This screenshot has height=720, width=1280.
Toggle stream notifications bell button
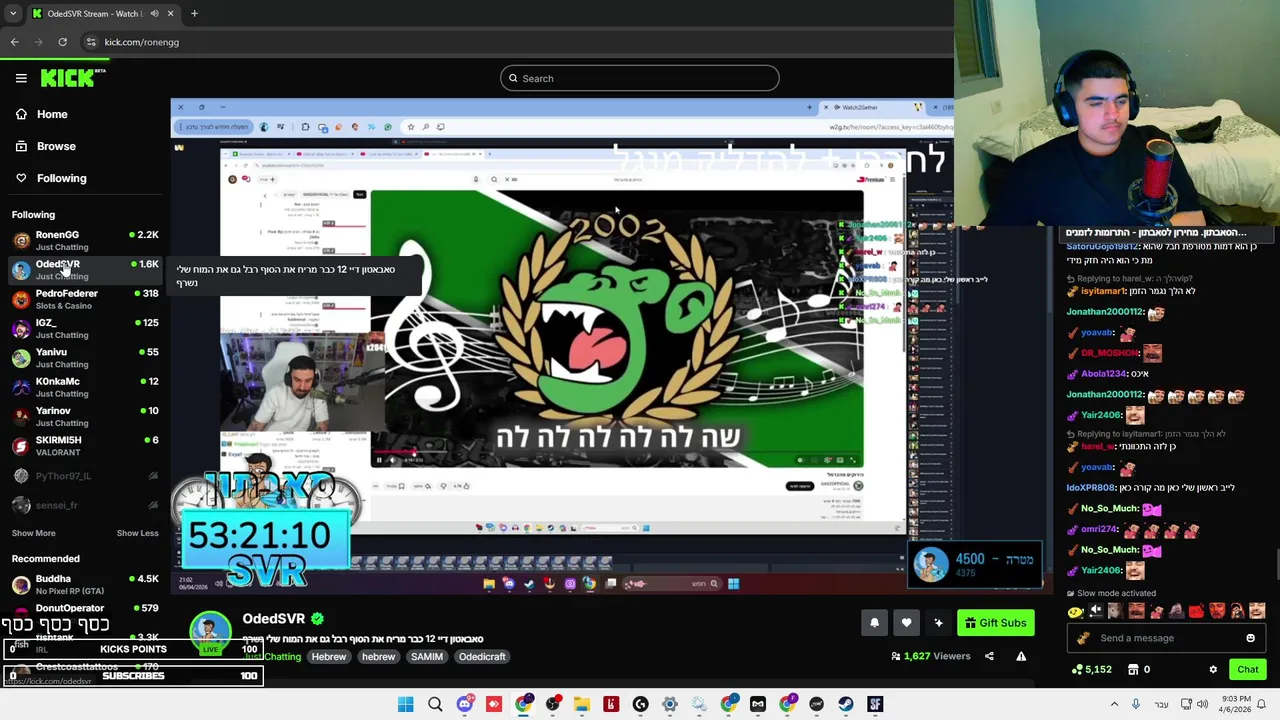click(x=874, y=623)
